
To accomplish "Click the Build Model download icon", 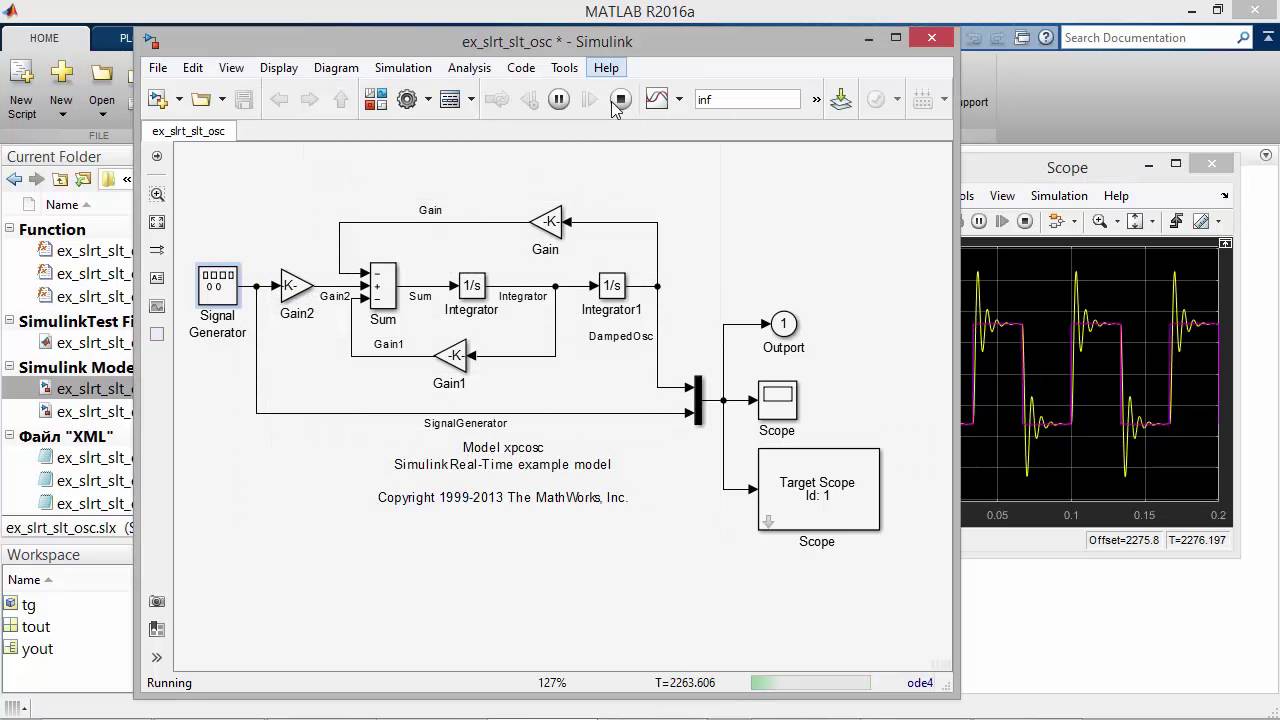I will (841, 99).
